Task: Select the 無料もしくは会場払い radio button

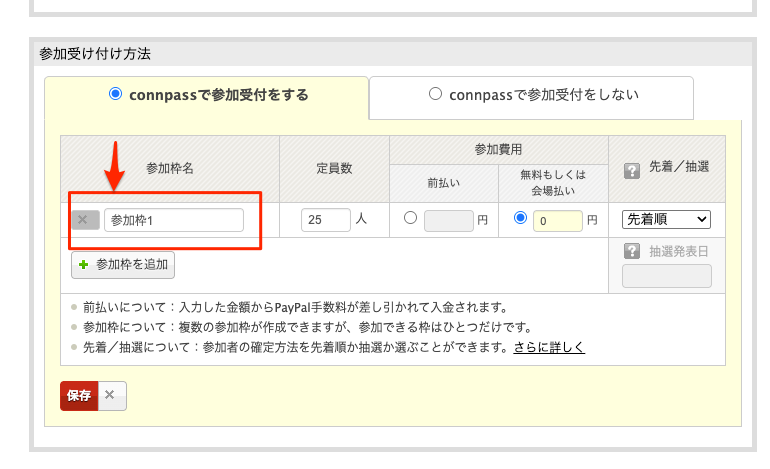Action: (x=521, y=218)
